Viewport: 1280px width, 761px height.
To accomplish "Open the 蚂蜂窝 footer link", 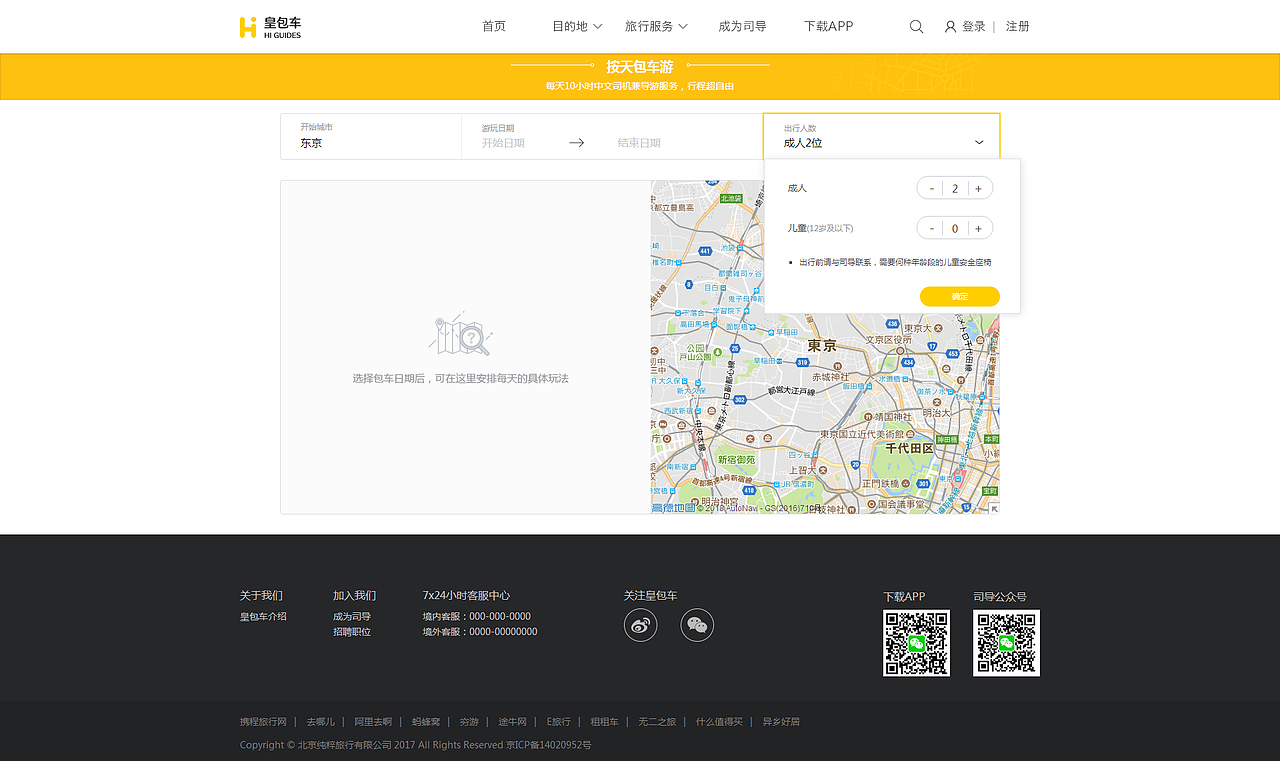I will (423, 721).
